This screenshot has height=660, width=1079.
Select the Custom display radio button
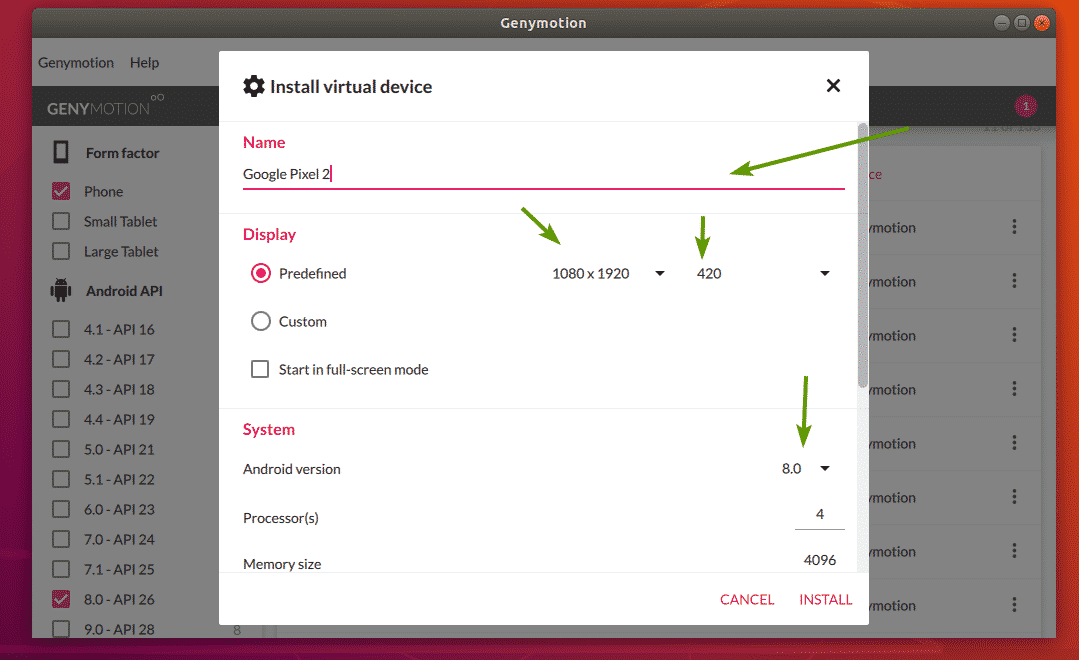pyautogui.click(x=261, y=321)
